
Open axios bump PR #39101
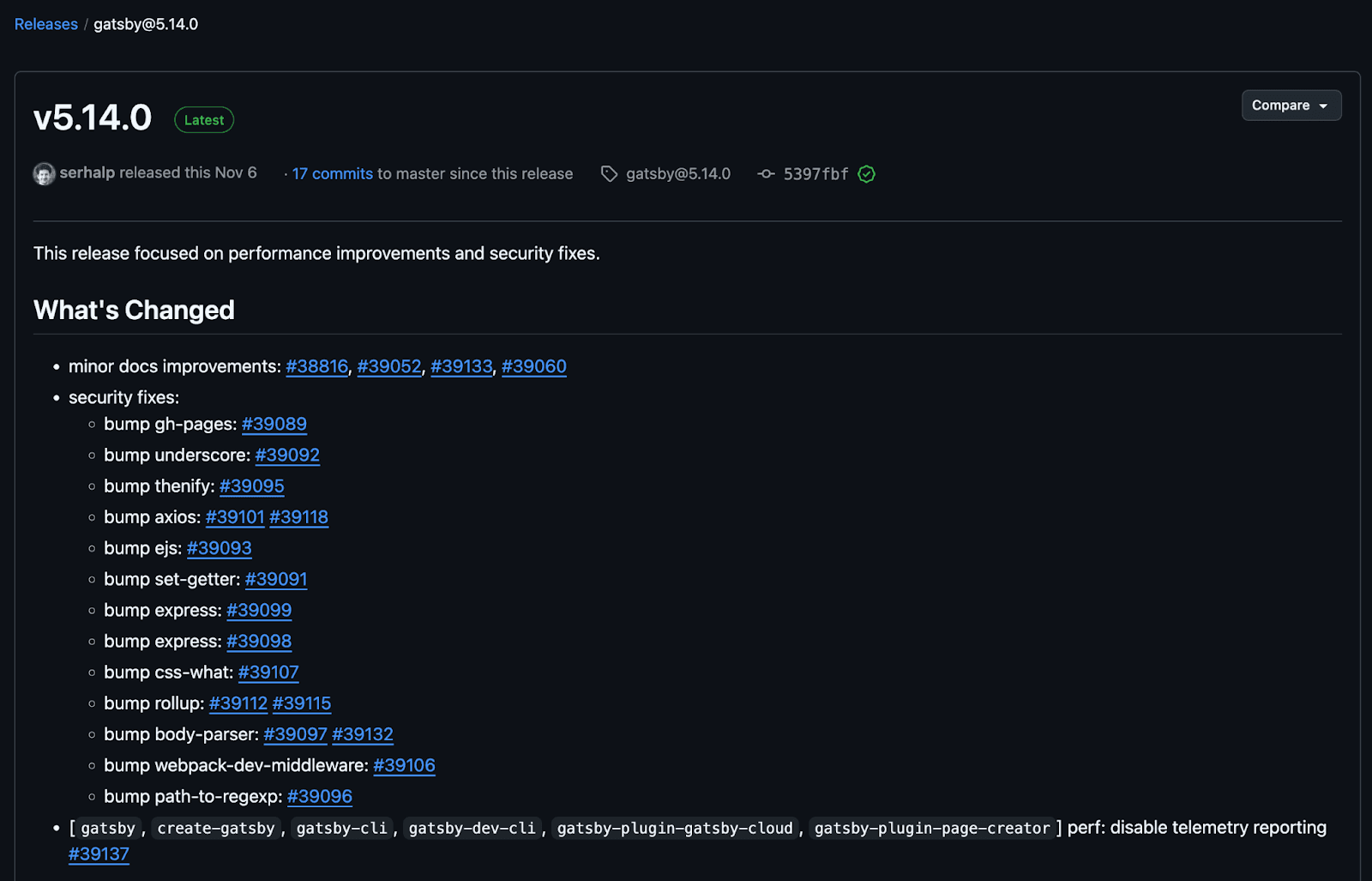(235, 516)
